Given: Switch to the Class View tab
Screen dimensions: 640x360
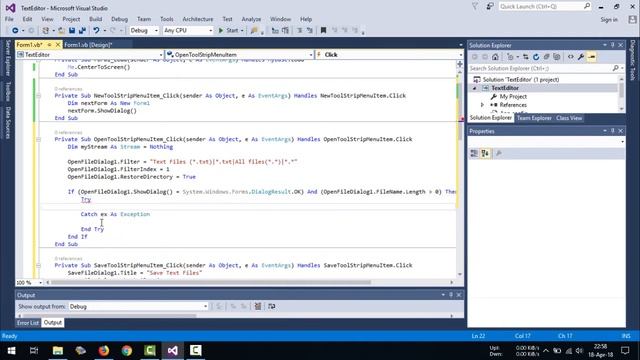Looking at the screenshot, I should click(569, 118).
